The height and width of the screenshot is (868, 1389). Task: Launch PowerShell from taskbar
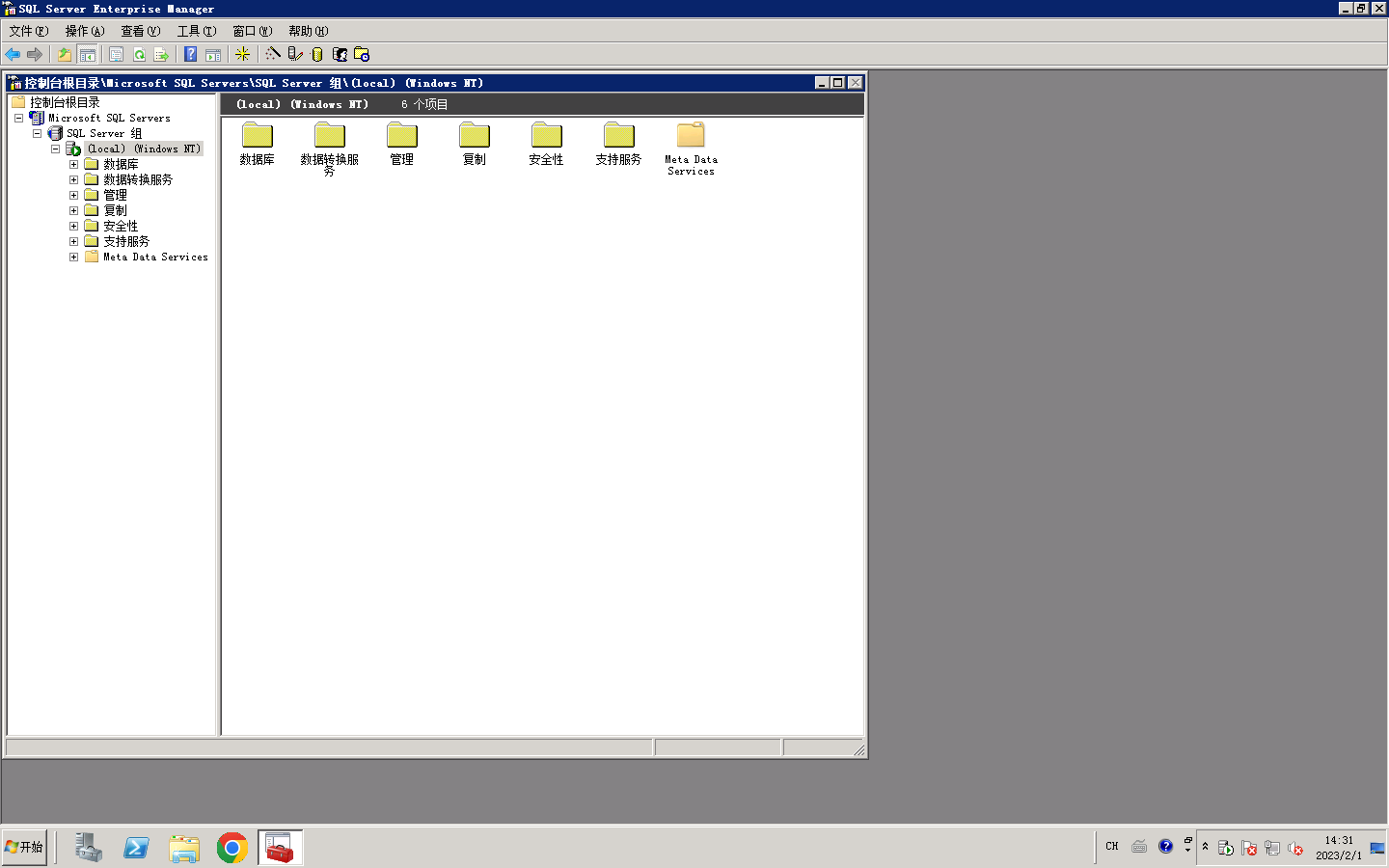(136, 848)
